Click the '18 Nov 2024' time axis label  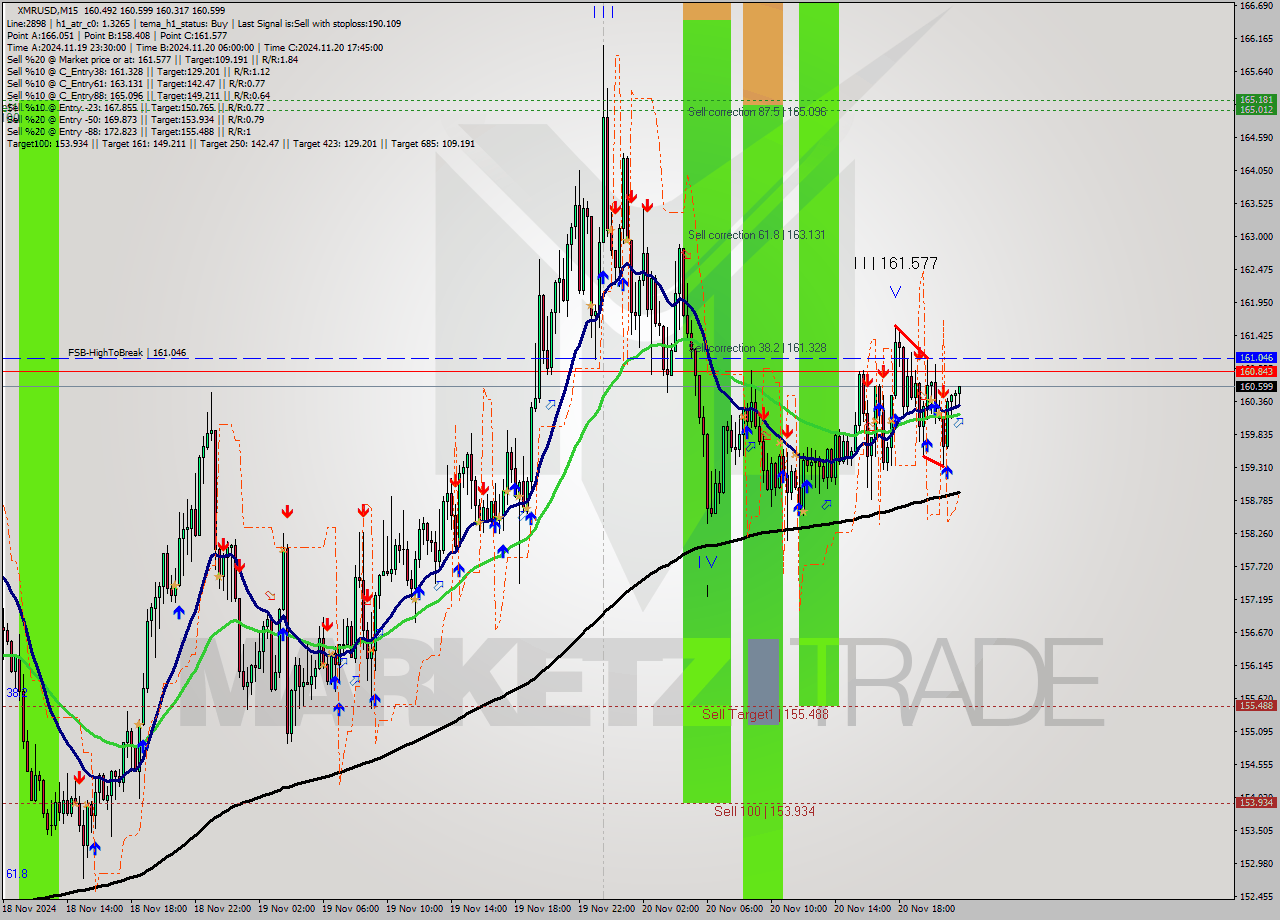point(29,910)
